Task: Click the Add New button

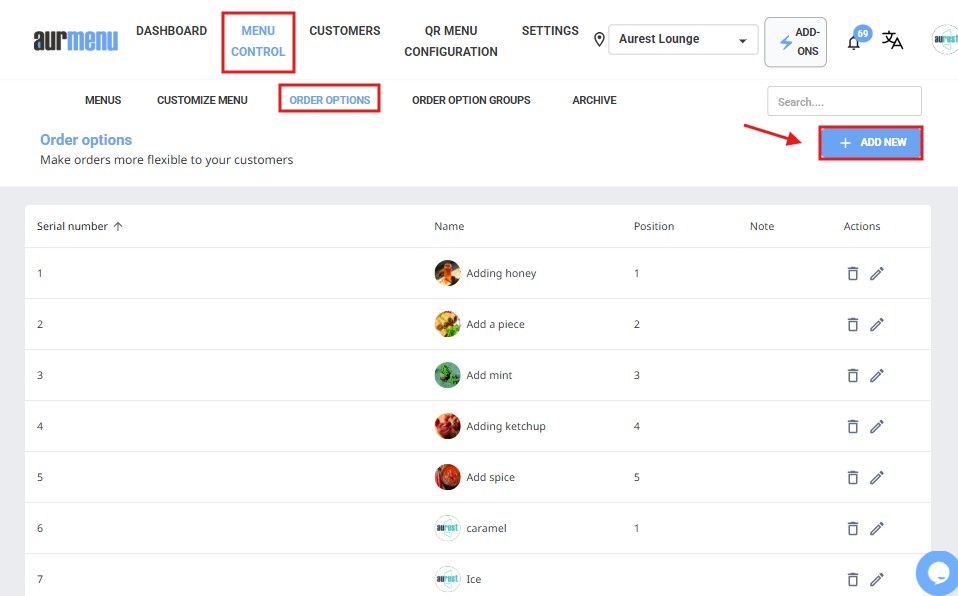Action: 870,143
